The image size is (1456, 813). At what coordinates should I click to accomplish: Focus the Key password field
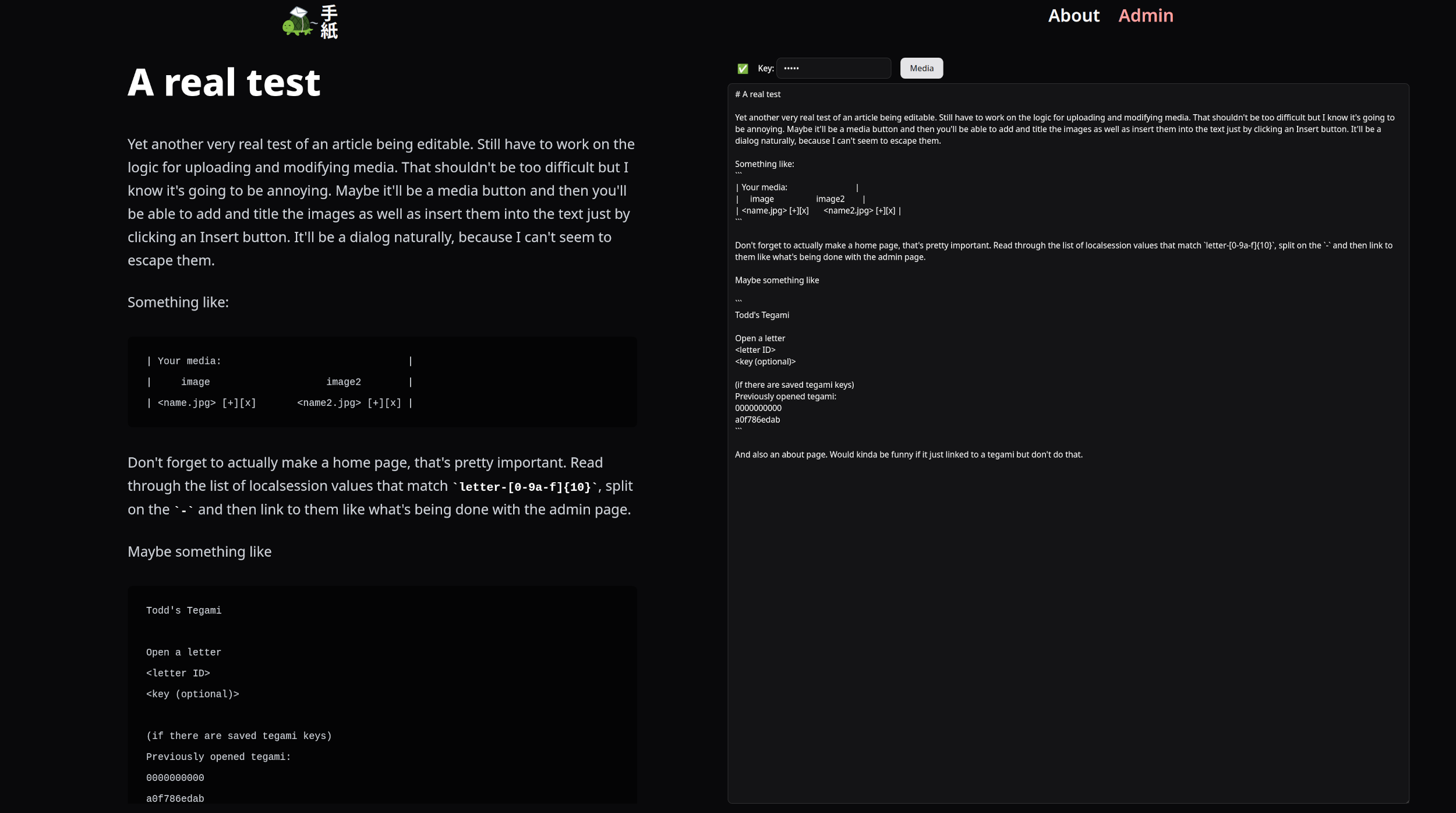point(833,68)
